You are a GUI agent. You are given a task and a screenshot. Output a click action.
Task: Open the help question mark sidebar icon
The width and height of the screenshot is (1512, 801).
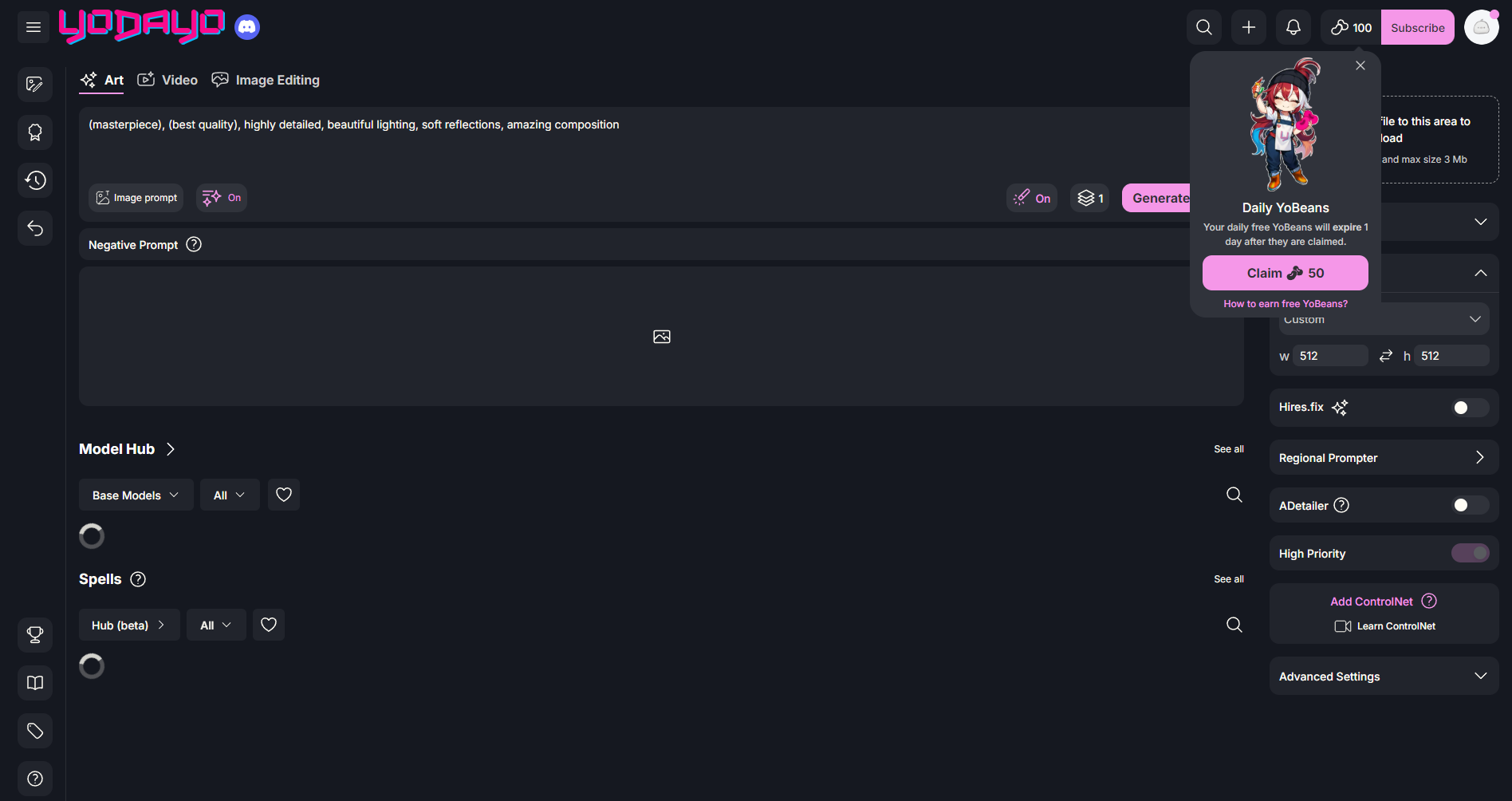pos(35,779)
